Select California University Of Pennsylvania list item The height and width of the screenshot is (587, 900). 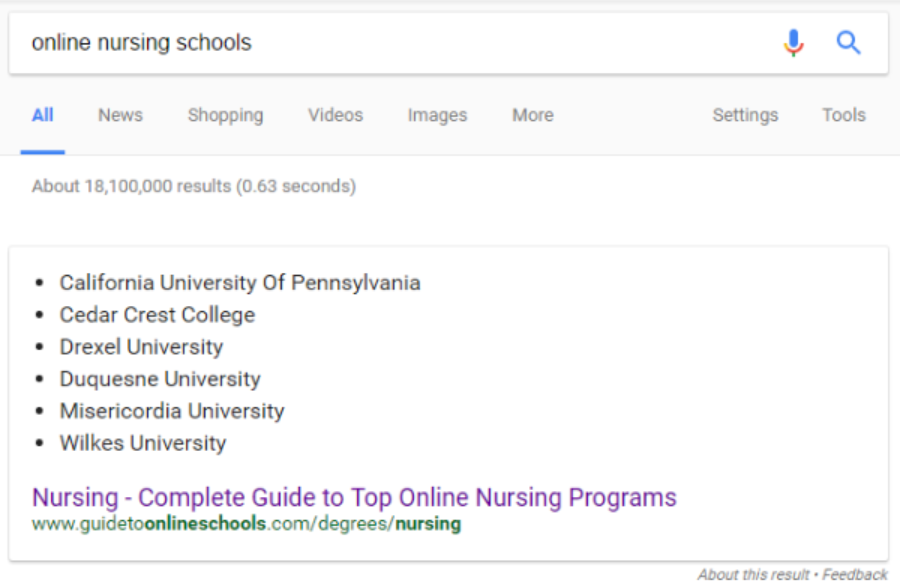point(240,283)
